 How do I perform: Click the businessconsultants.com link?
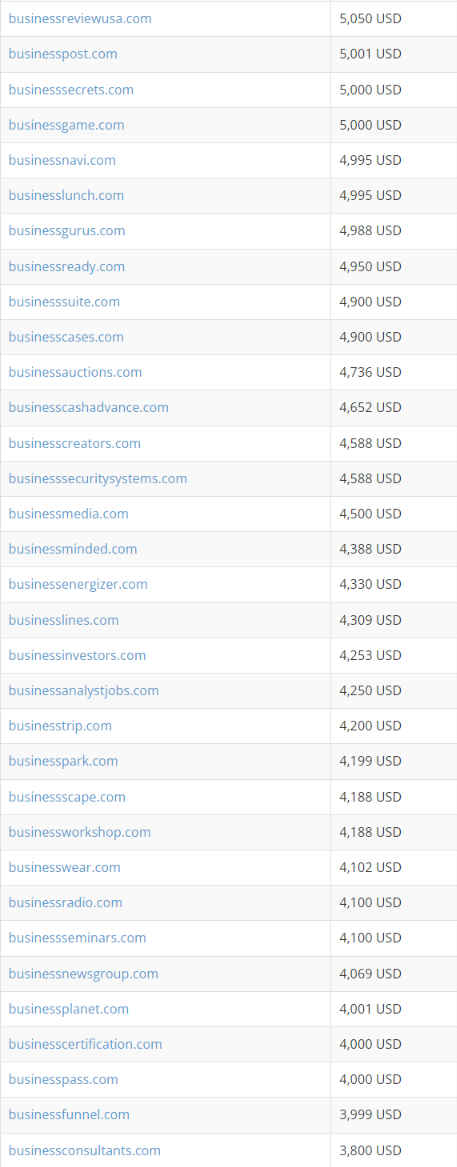point(84,1151)
